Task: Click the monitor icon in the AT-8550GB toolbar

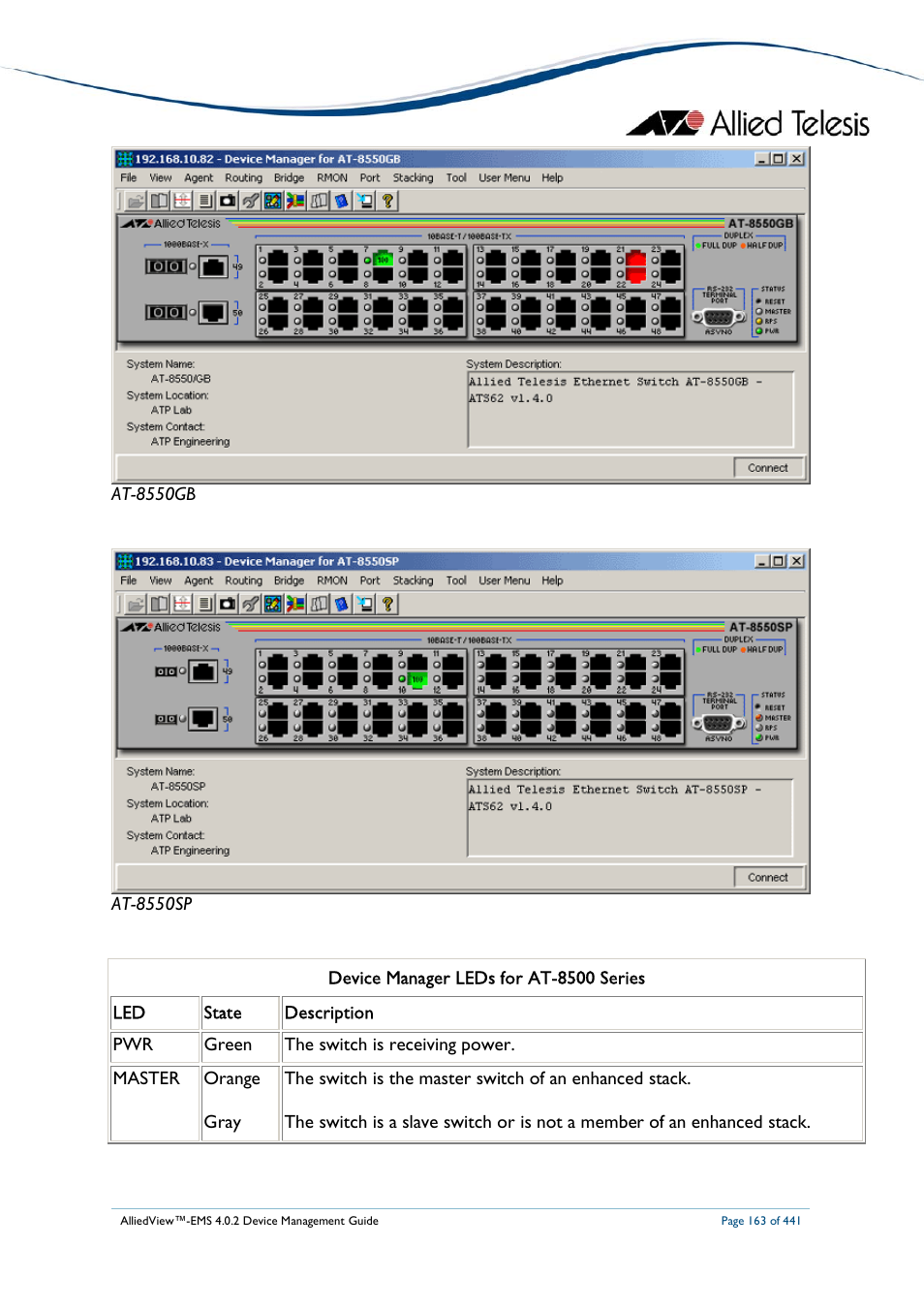Action: 364,201
